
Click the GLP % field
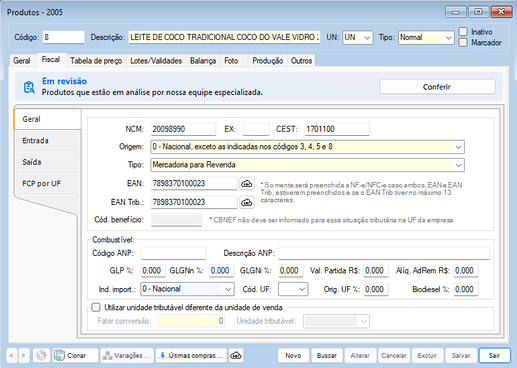point(153,271)
